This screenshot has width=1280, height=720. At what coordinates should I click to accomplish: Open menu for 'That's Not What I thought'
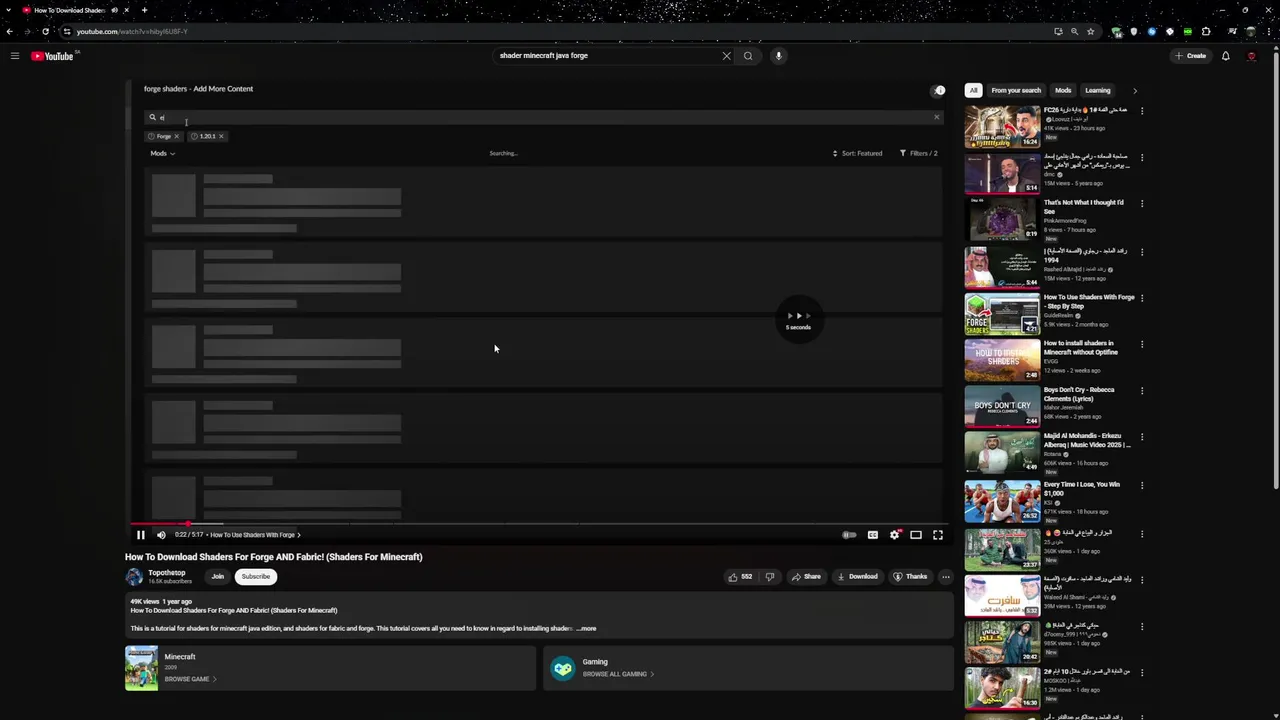1142,203
